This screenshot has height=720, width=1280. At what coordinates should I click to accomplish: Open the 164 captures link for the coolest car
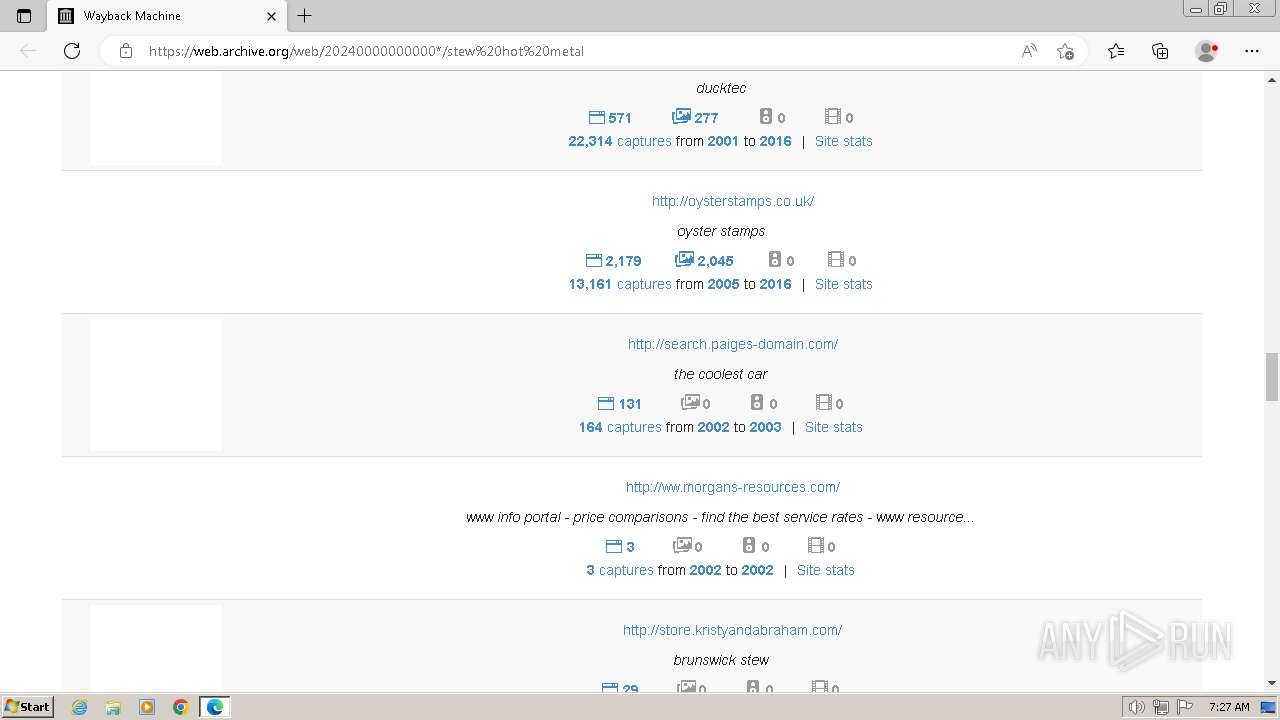coord(620,427)
